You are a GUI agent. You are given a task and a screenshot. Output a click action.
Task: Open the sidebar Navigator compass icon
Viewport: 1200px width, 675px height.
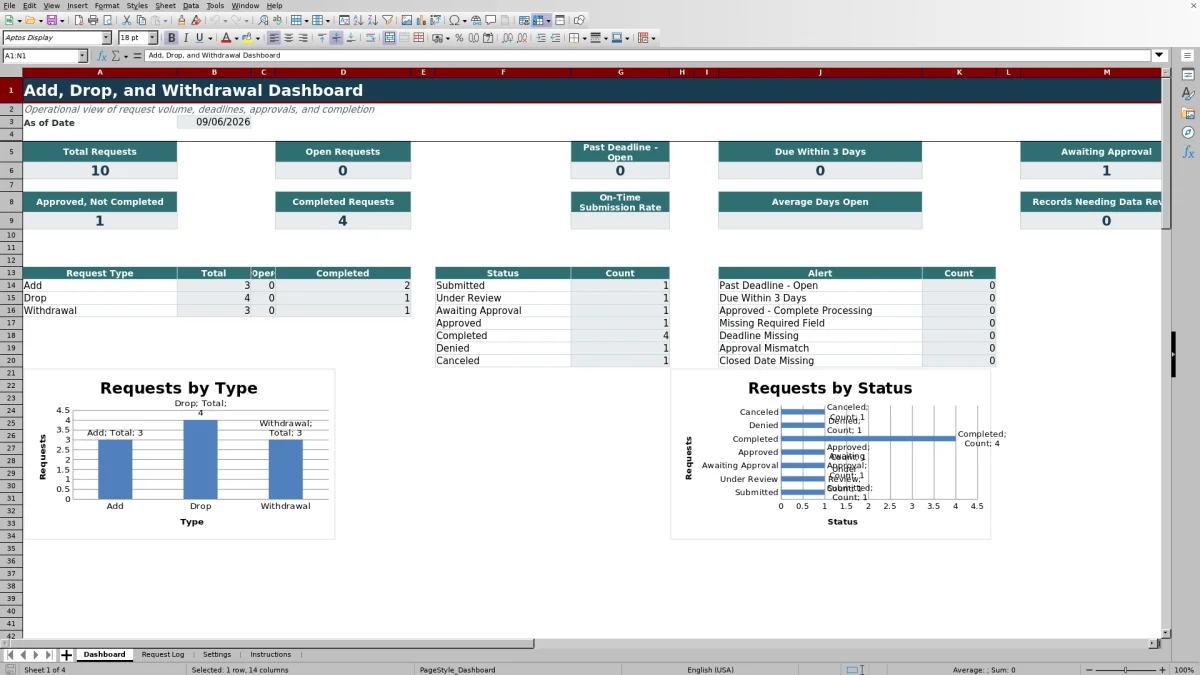click(x=1188, y=132)
